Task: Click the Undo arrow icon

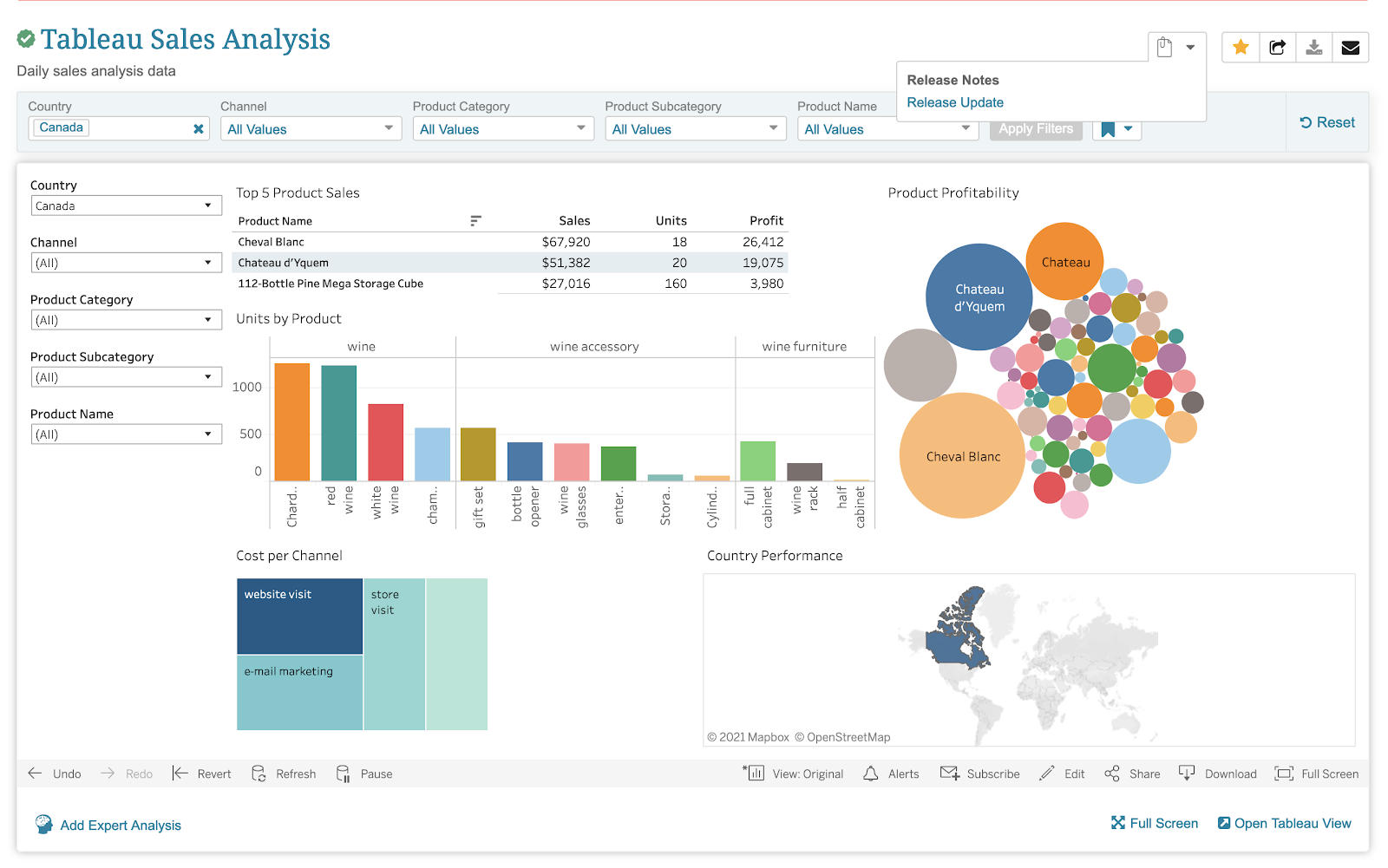Action: tap(36, 773)
